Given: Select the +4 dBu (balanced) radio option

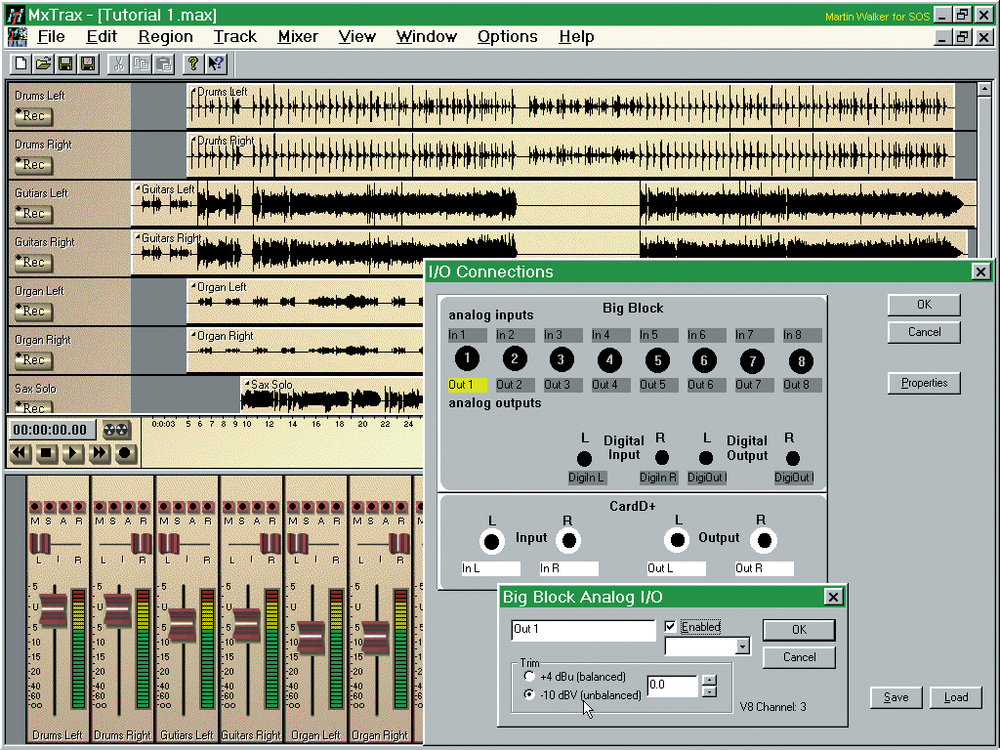Looking at the screenshot, I should (x=529, y=677).
